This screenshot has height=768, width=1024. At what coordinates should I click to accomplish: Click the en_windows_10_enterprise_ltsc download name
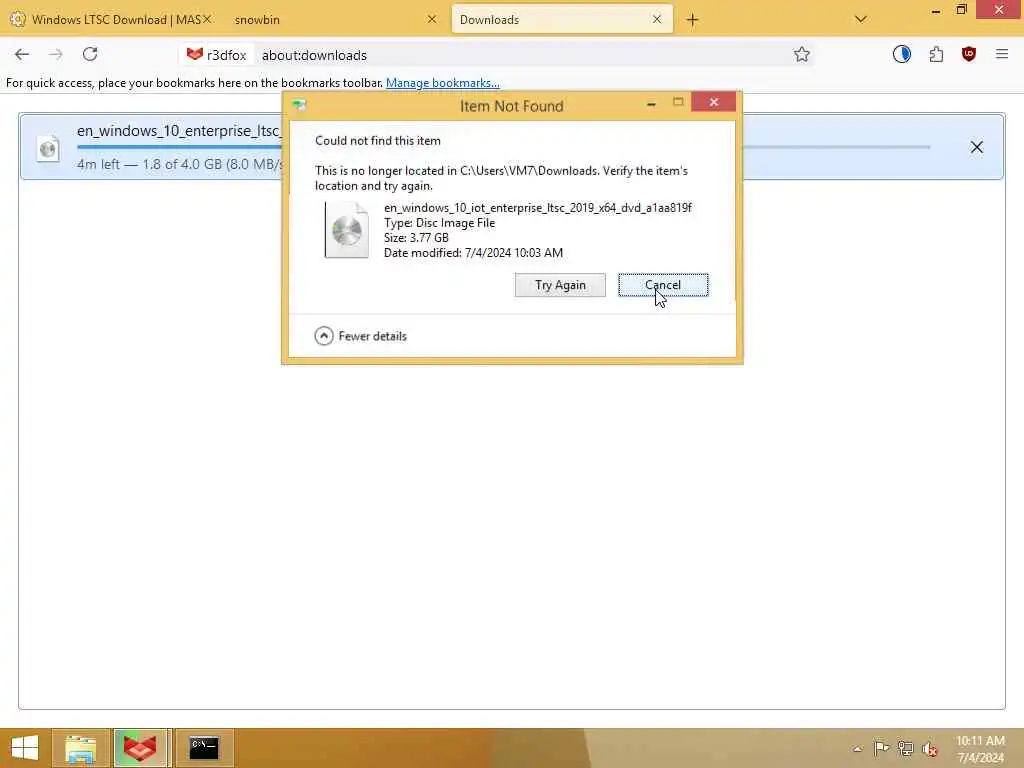pyautogui.click(x=179, y=131)
